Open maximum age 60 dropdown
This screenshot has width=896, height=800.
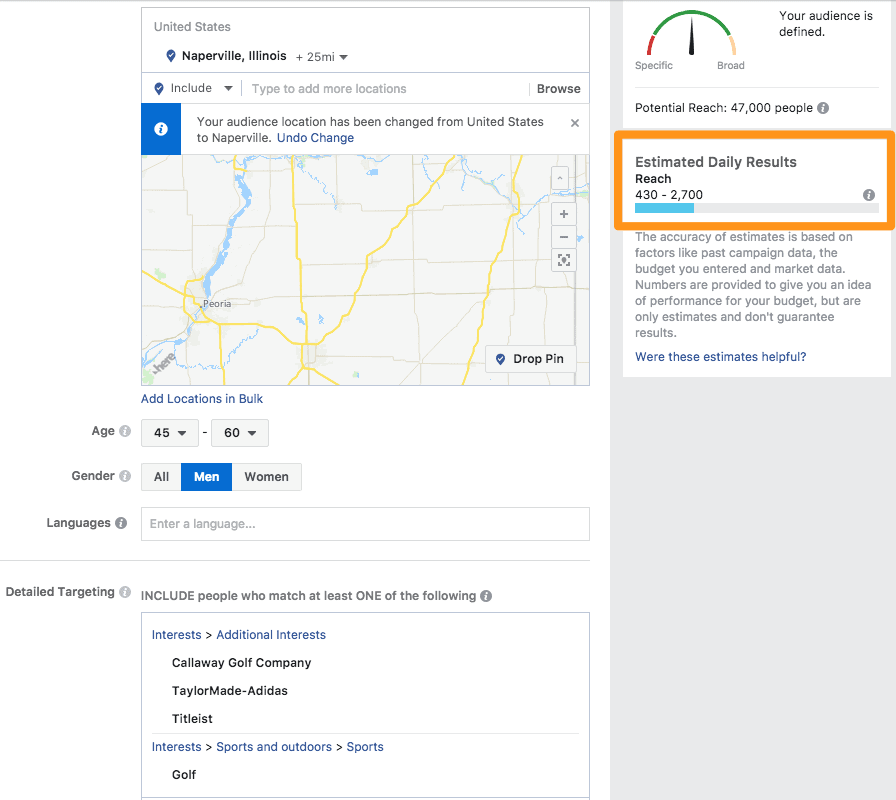click(239, 433)
